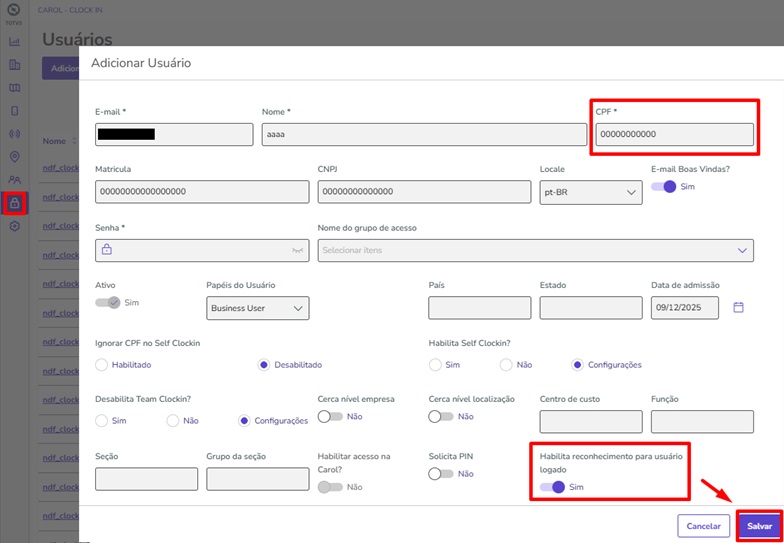Toggle the Ativo switch
Image resolution: width=784 pixels, height=543 pixels.
pyautogui.click(x=108, y=302)
